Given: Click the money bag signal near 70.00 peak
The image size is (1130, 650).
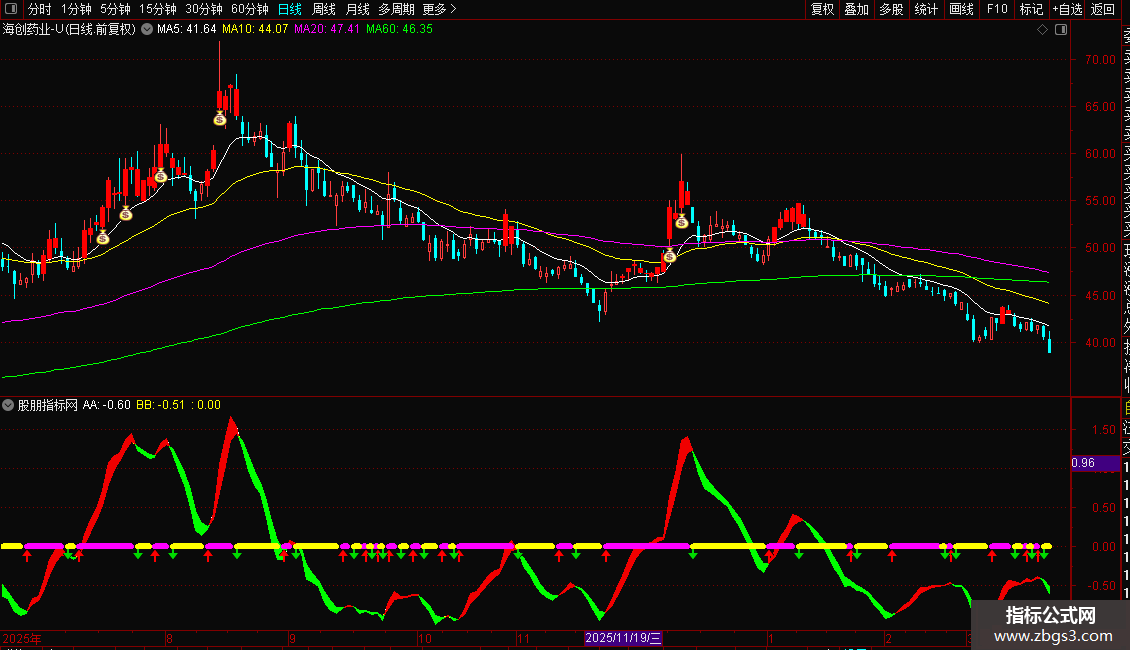Looking at the screenshot, I should point(220,119).
